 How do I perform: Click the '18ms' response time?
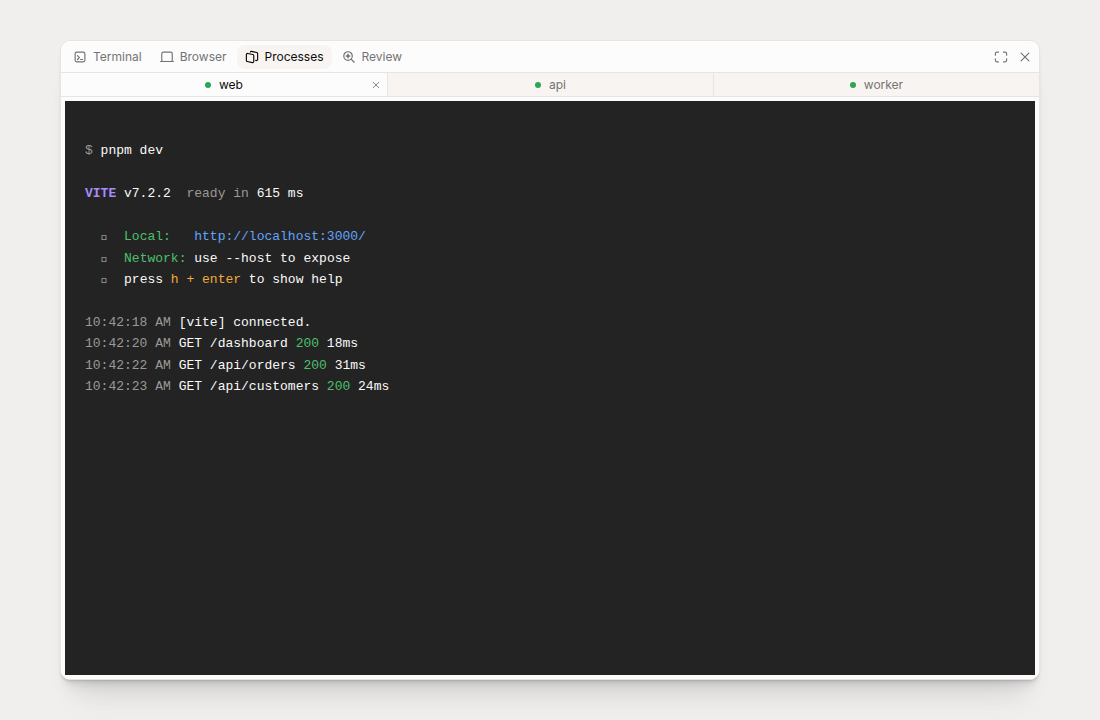[342, 343]
